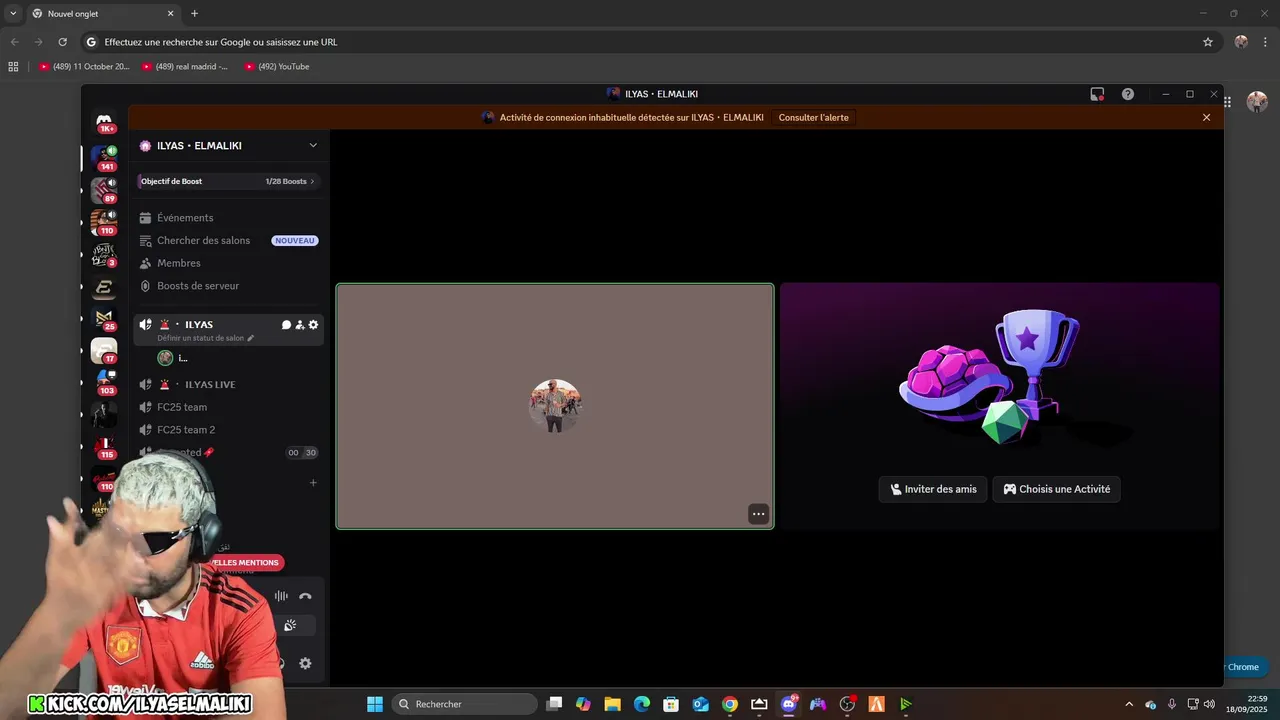Open noise suppression waveform icon
The image size is (1280, 720).
[x=281, y=596]
